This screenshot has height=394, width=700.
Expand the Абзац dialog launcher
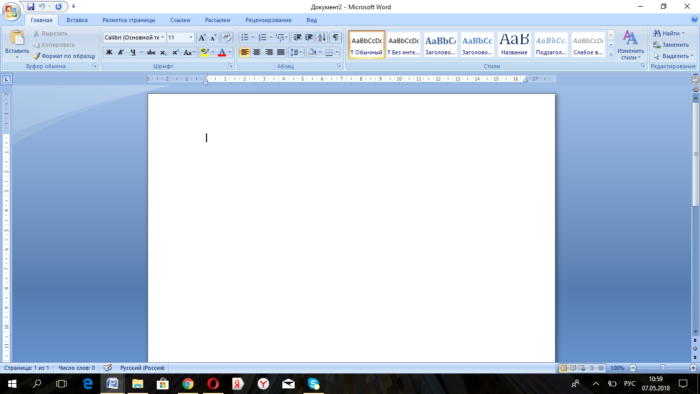(339, 66)
